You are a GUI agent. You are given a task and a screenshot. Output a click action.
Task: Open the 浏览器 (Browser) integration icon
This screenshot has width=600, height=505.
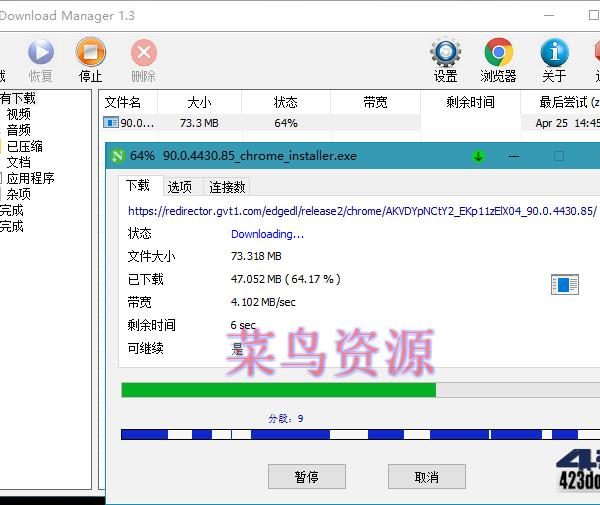pyautogui.click(x=498, y=53)
